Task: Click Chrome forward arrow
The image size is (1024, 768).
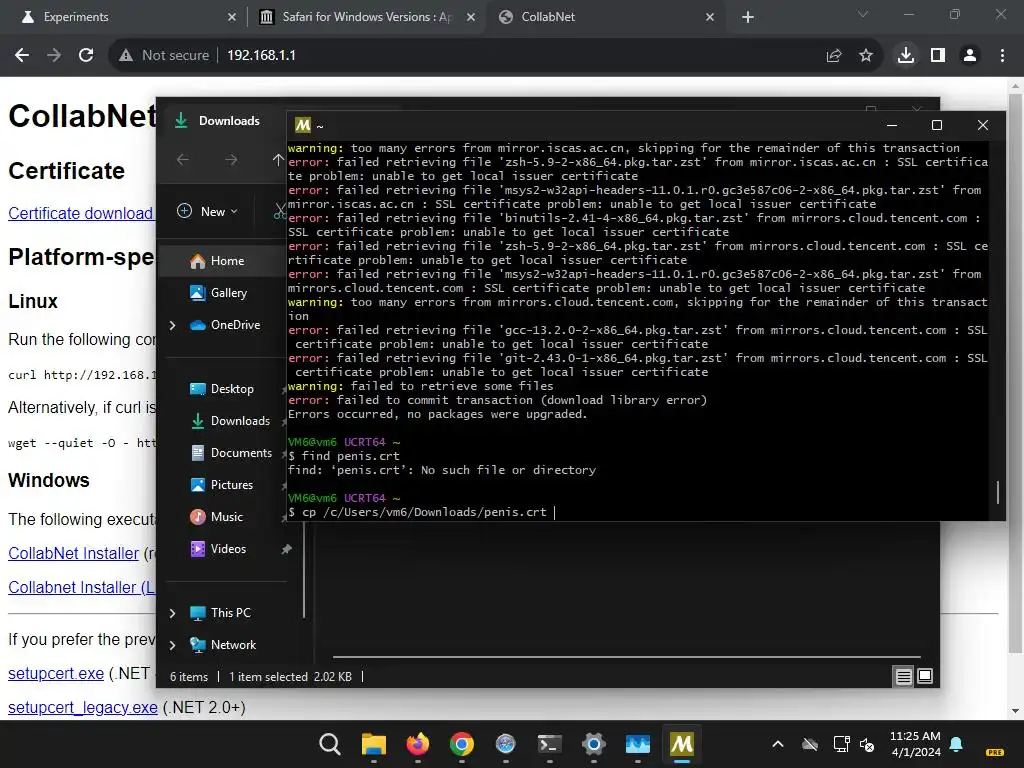Action: point(54,56)
